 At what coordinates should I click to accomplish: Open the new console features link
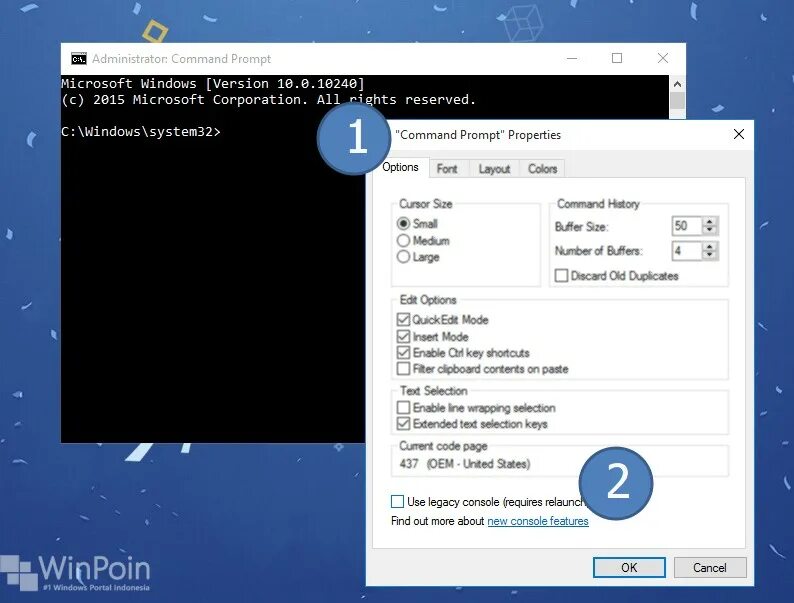538,521
